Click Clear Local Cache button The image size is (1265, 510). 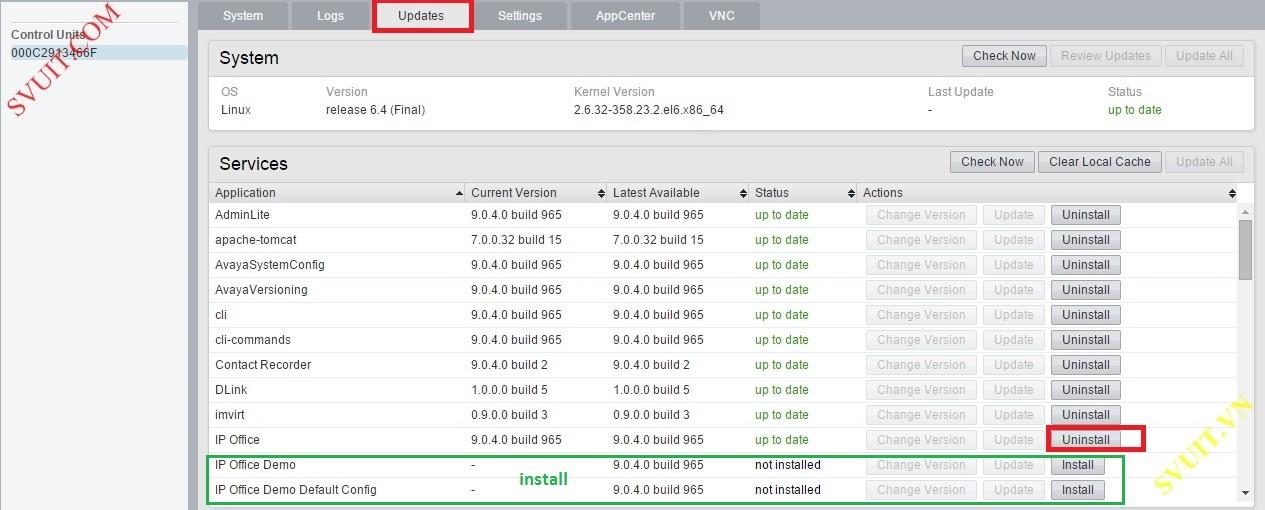point(1099,162)
